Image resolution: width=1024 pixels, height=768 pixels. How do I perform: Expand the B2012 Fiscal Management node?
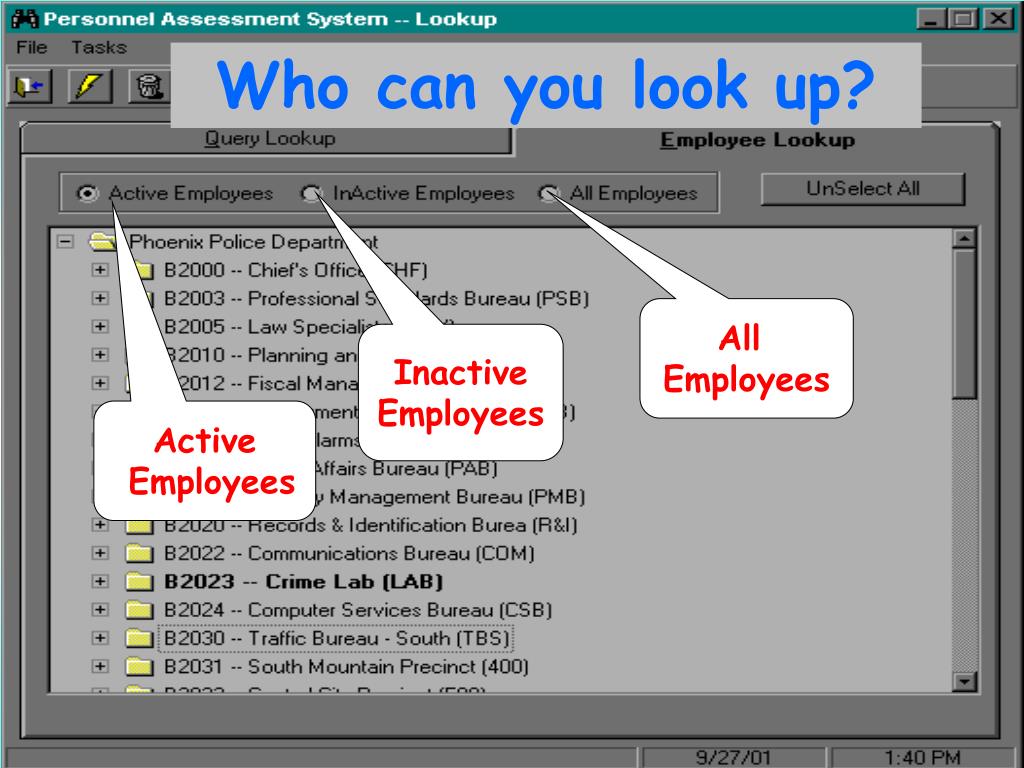tap(100, 383)
